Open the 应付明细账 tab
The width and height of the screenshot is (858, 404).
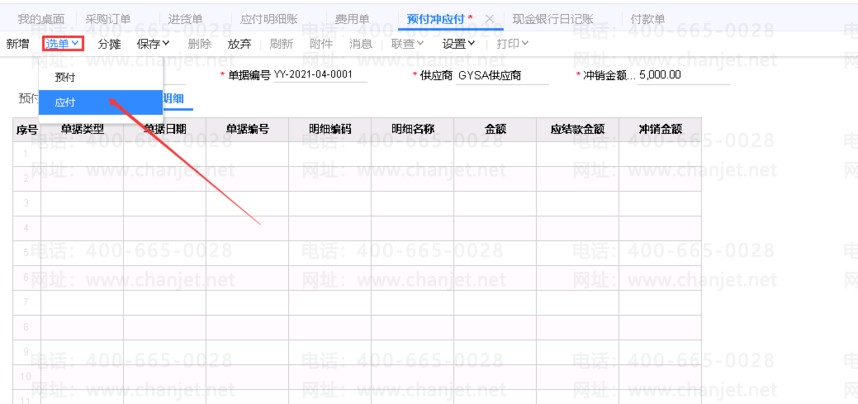(269, 19)
